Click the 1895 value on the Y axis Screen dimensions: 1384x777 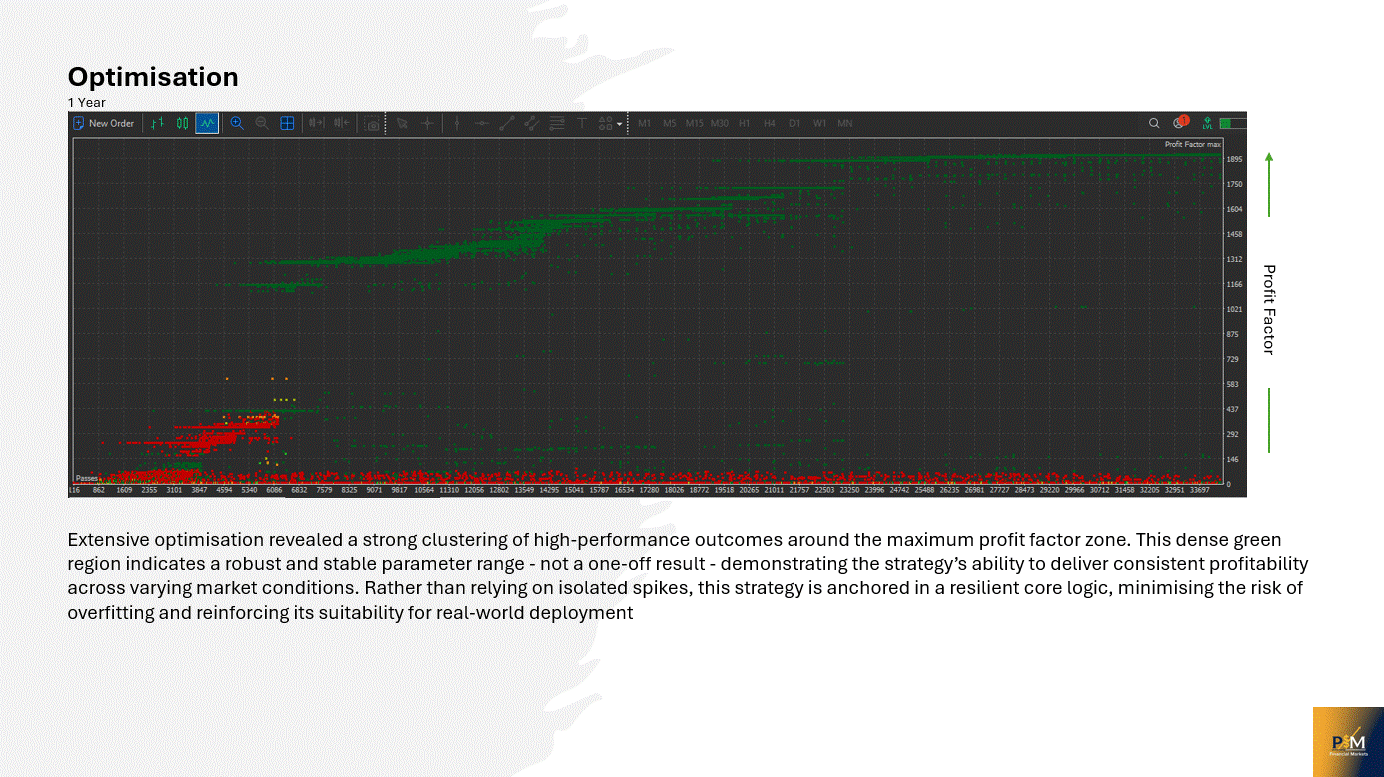click(x=1234, y=159)
